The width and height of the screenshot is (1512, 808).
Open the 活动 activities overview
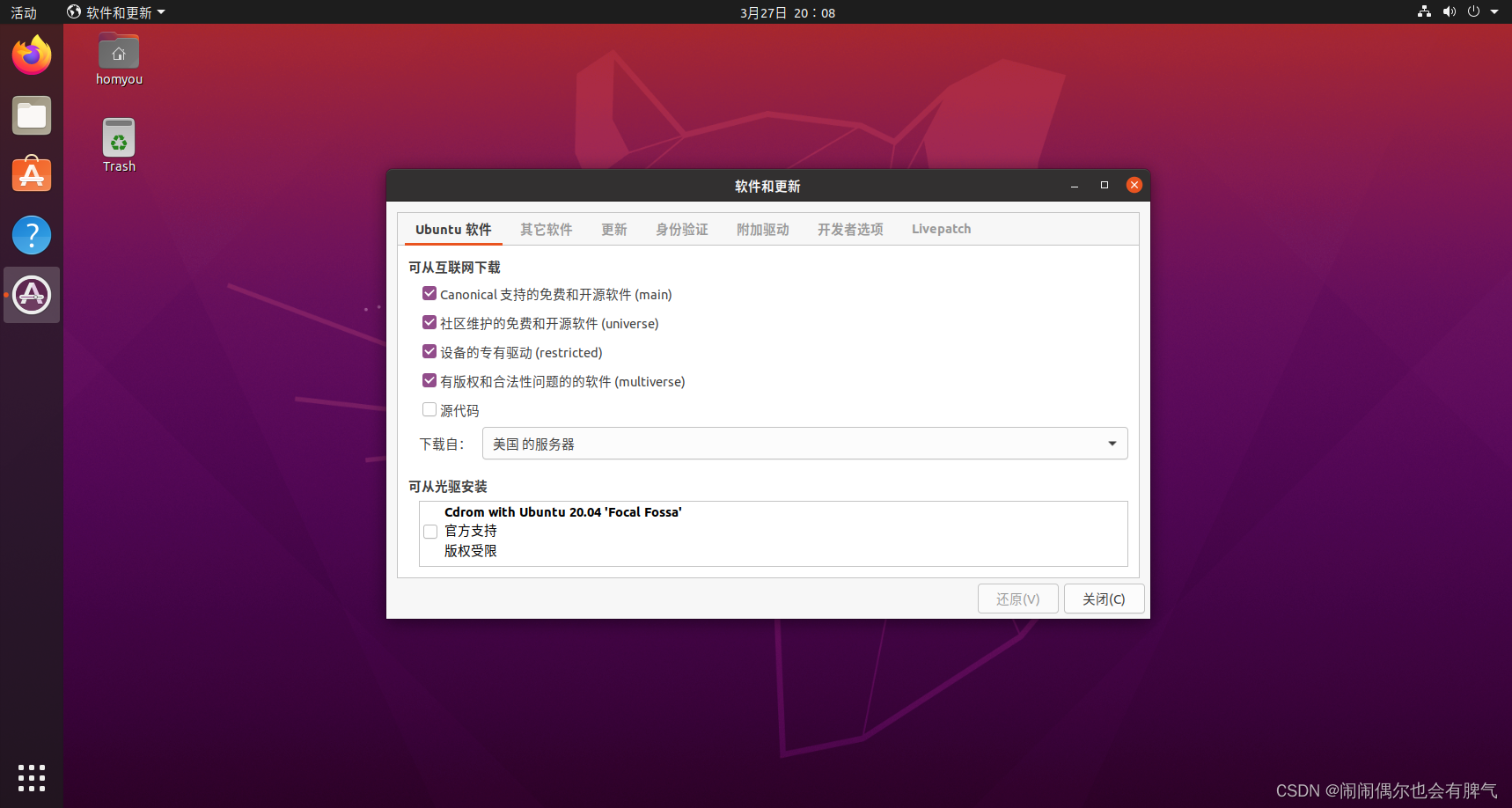(x=24, y=12)
